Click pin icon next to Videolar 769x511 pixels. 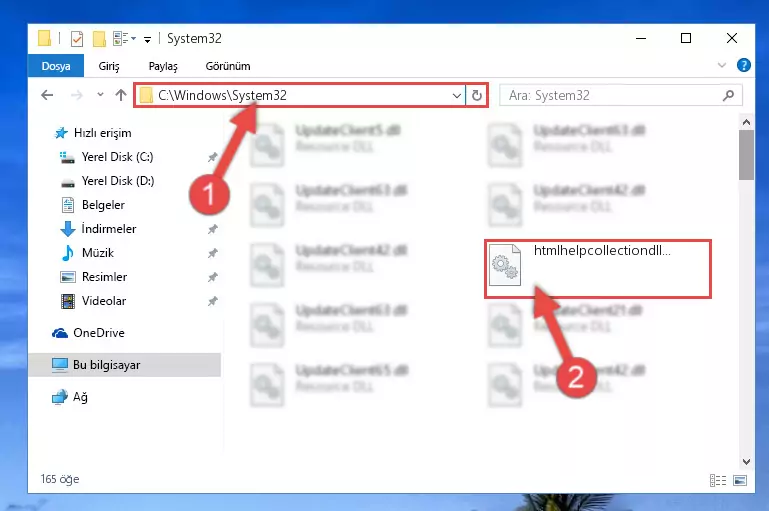212,301
